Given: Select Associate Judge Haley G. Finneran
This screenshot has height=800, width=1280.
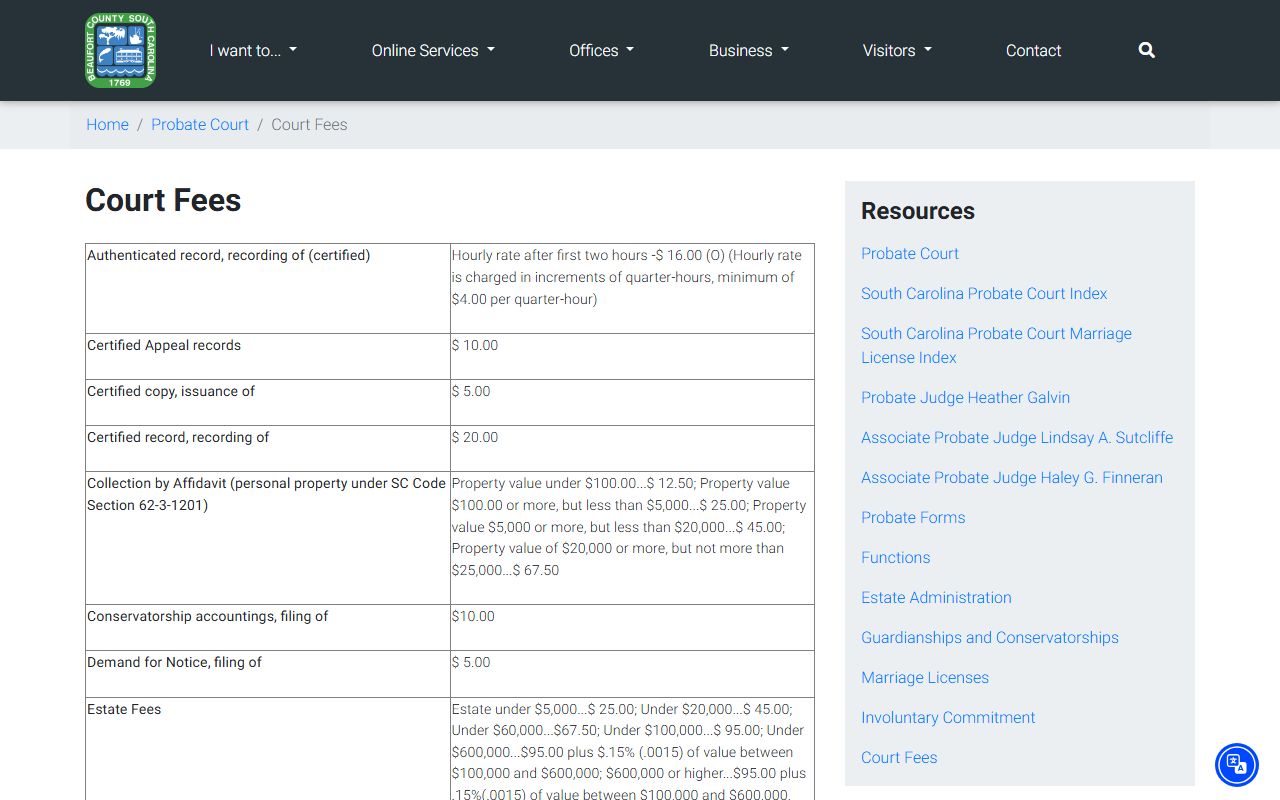Looking at the screenshot, I should (x=1011, y=477).
